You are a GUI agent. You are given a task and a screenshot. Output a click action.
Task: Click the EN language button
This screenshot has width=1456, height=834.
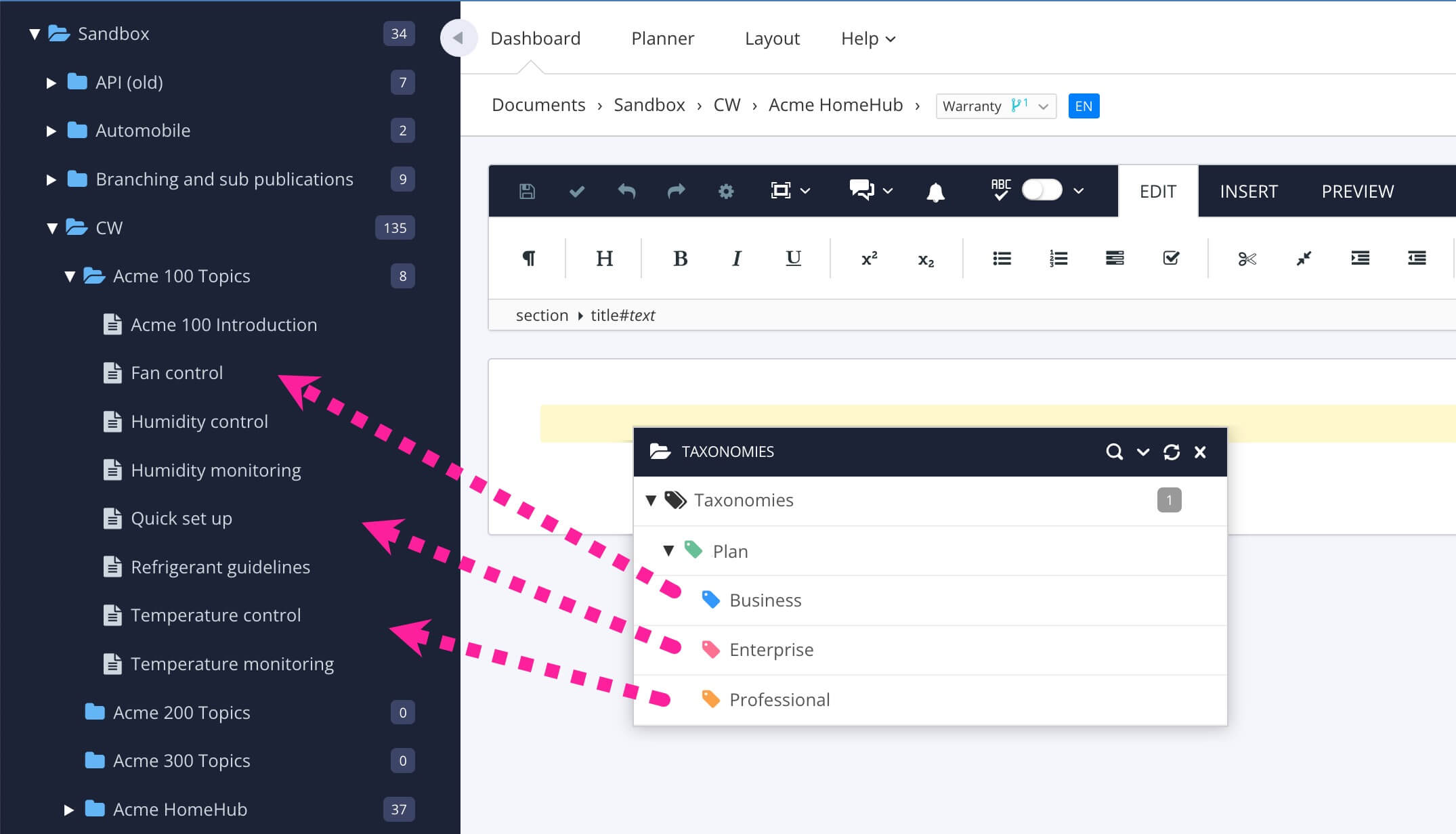(1084, 106)
